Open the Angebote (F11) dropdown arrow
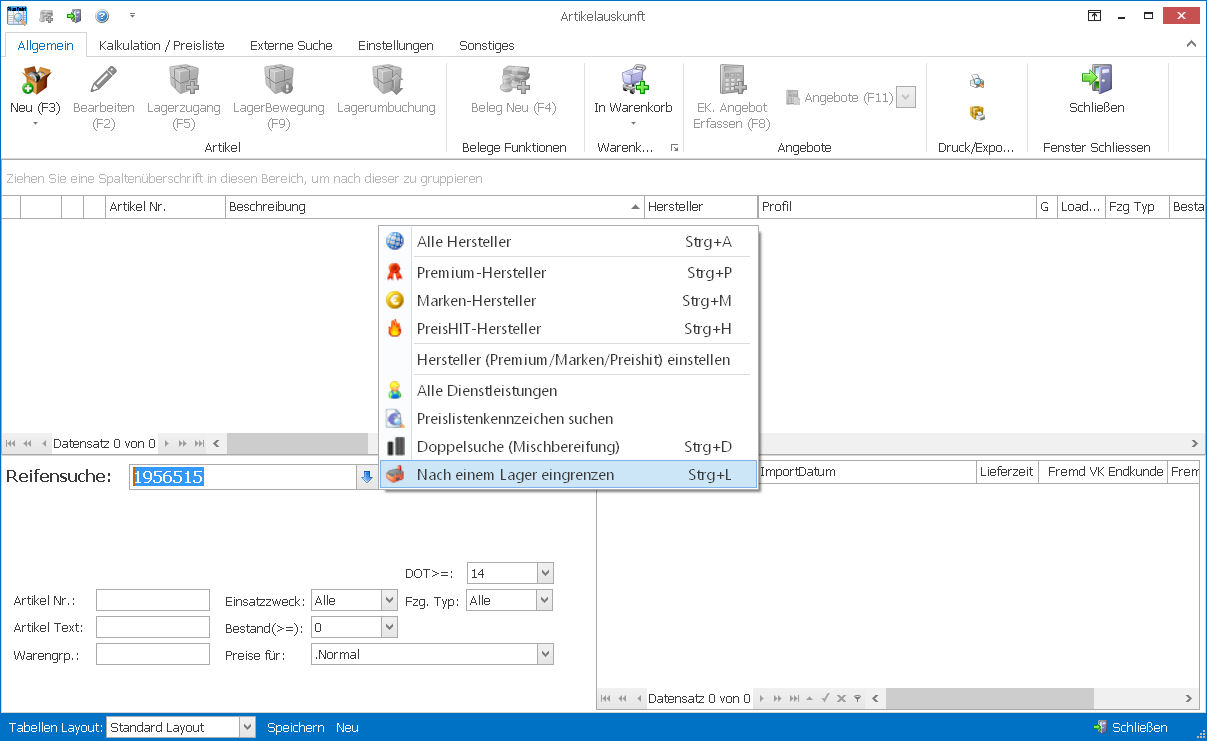 click(x=906, y=97)
